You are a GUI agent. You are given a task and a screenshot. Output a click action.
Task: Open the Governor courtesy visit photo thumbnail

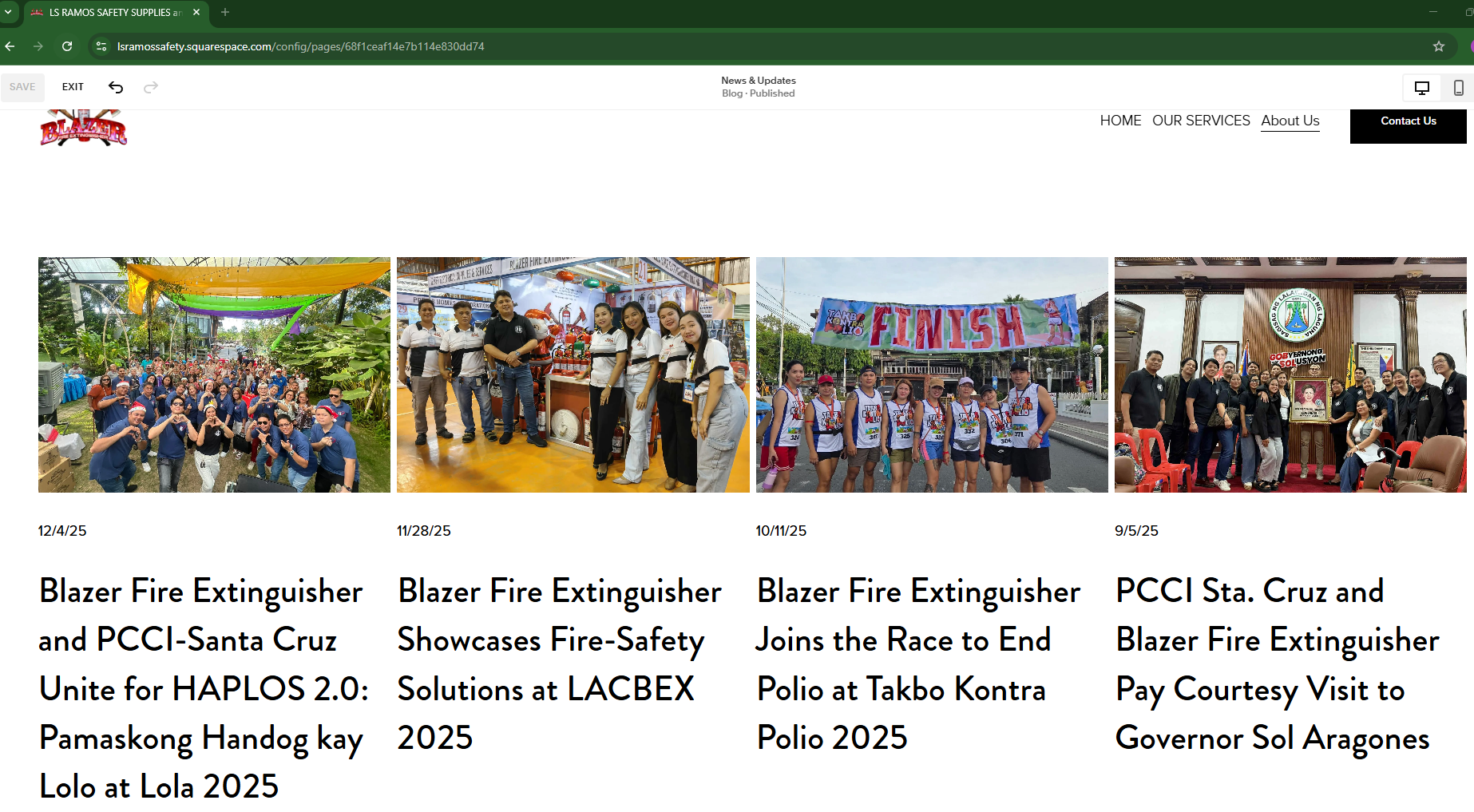click(x=1290, y=374)
